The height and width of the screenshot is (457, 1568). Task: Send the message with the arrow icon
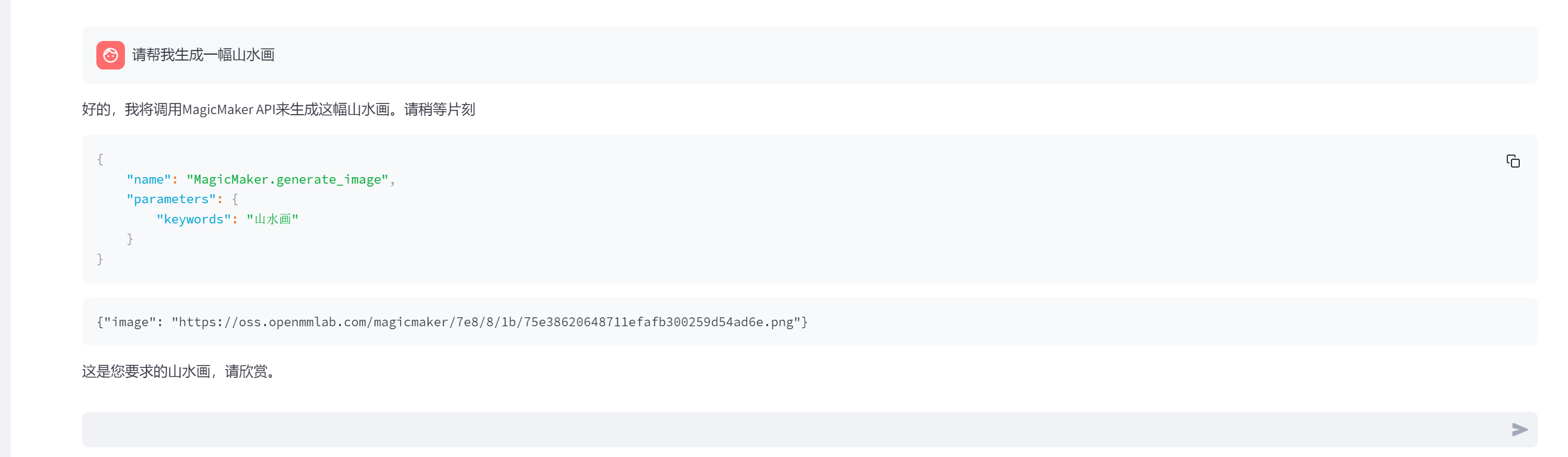(1519, 430)
